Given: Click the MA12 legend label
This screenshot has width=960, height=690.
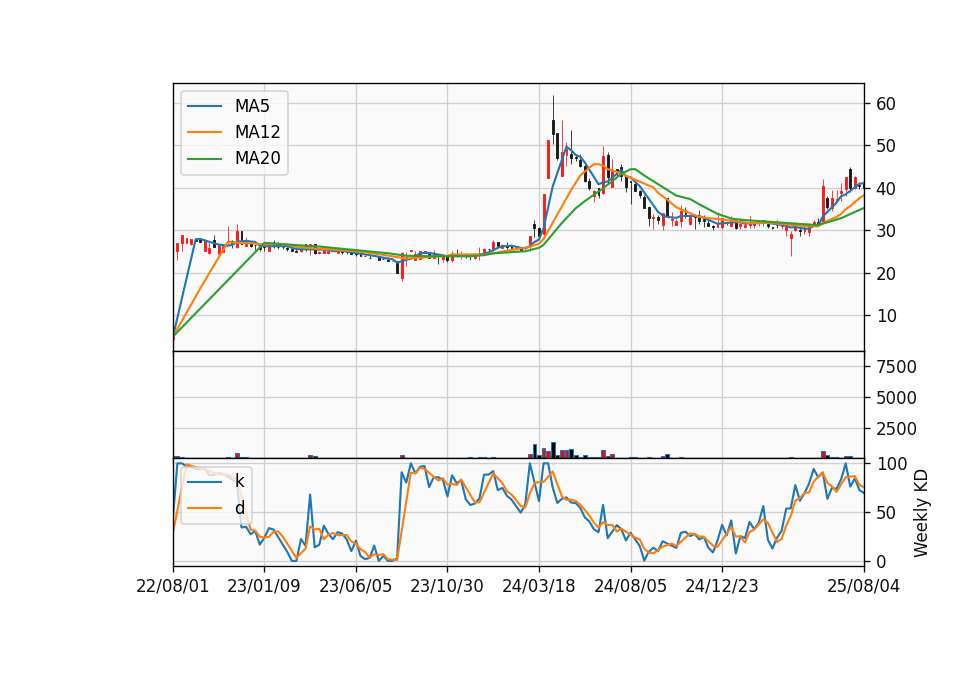Looking at the screenshot, I should (257, 132).
